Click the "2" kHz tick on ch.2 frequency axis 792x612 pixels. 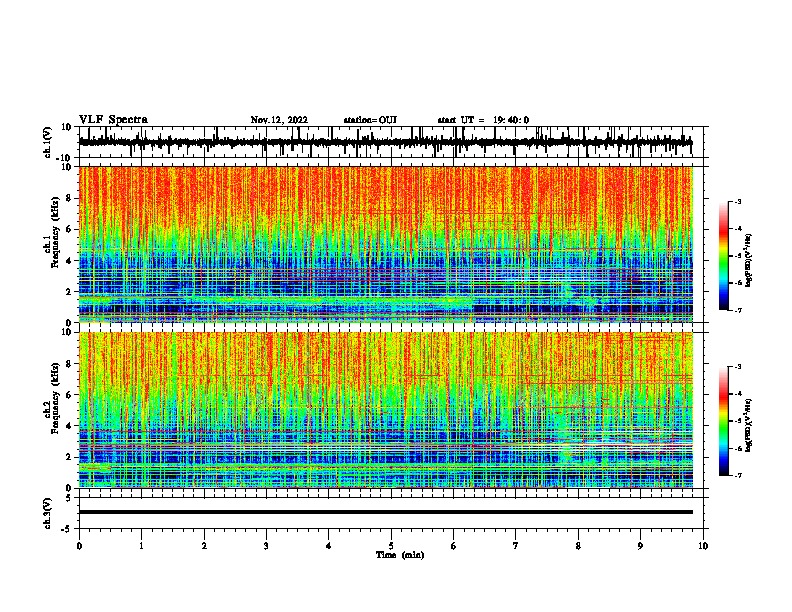tap(69, 457)
